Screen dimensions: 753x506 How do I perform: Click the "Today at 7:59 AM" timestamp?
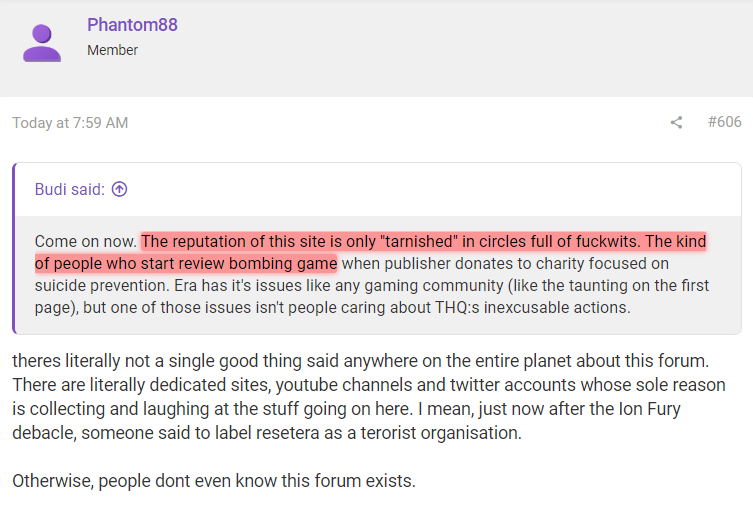click(70, 123)
